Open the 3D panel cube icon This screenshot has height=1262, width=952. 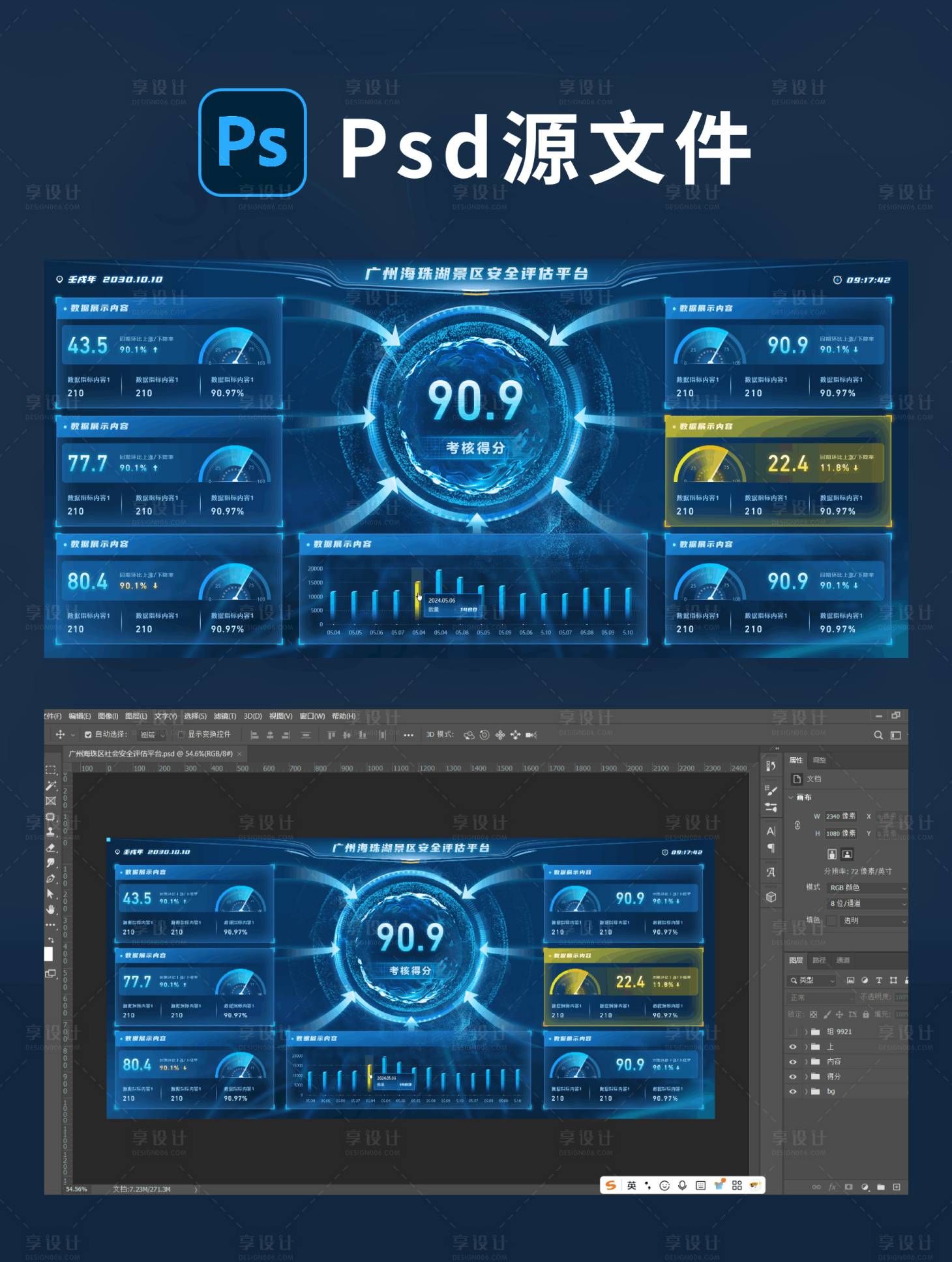[771, 897]
